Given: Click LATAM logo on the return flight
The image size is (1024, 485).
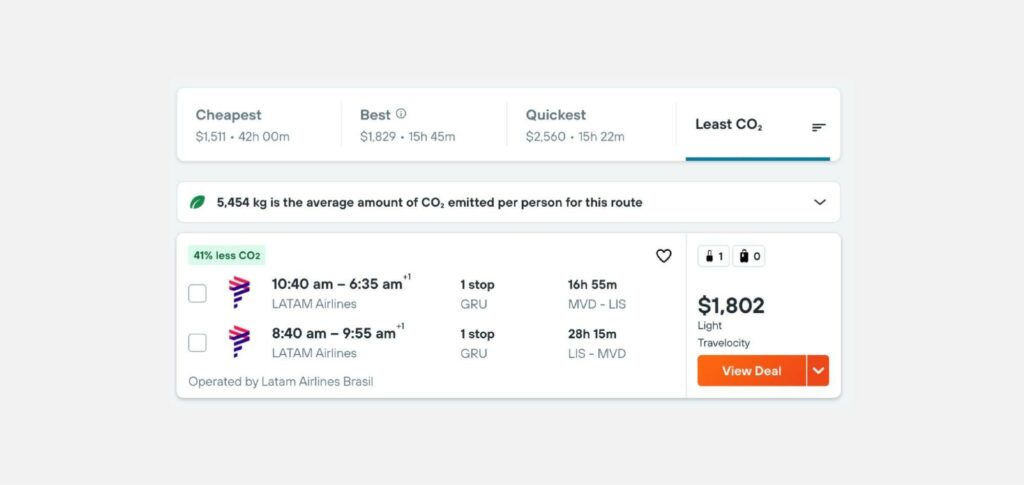Looking at the screenshot, I should pyautogui.click(x=239, y=341).
